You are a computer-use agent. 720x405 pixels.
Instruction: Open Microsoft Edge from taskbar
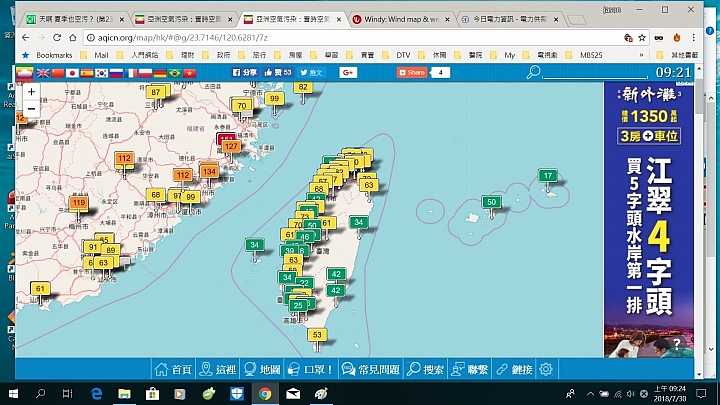point(96,394)
